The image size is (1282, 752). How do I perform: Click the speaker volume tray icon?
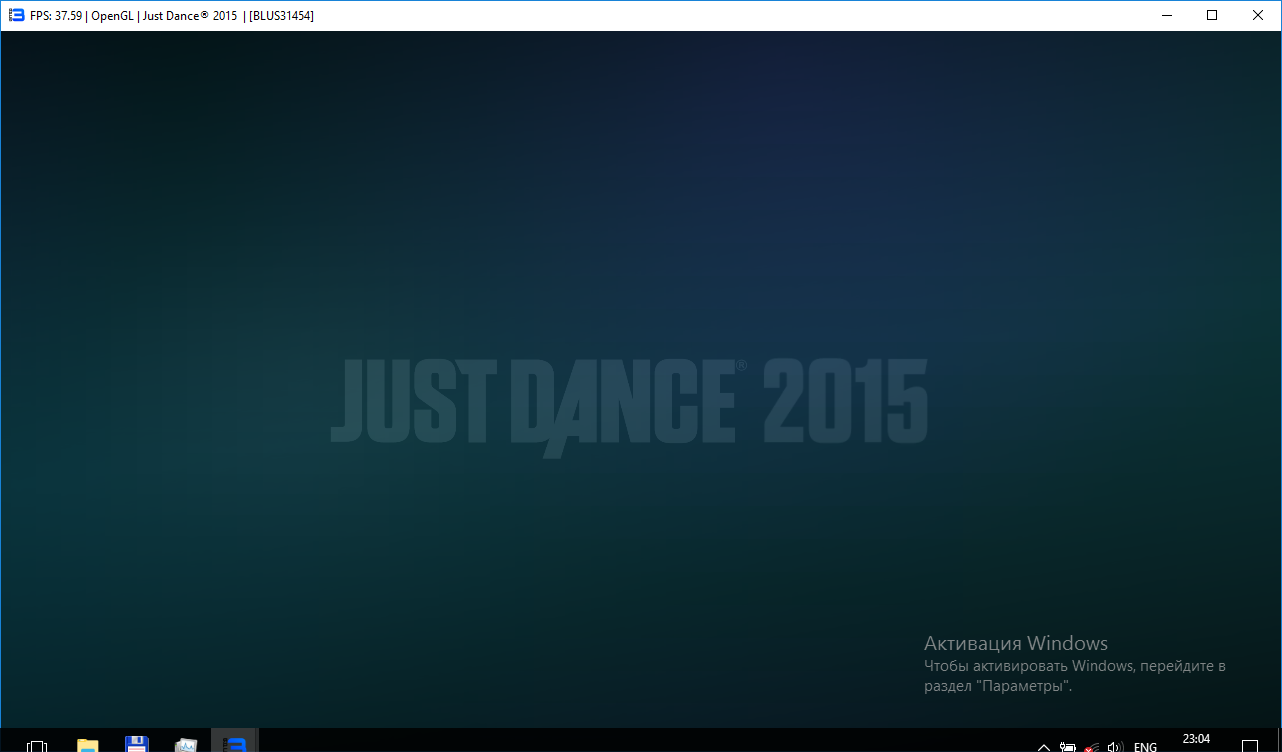click(1116, 747)
